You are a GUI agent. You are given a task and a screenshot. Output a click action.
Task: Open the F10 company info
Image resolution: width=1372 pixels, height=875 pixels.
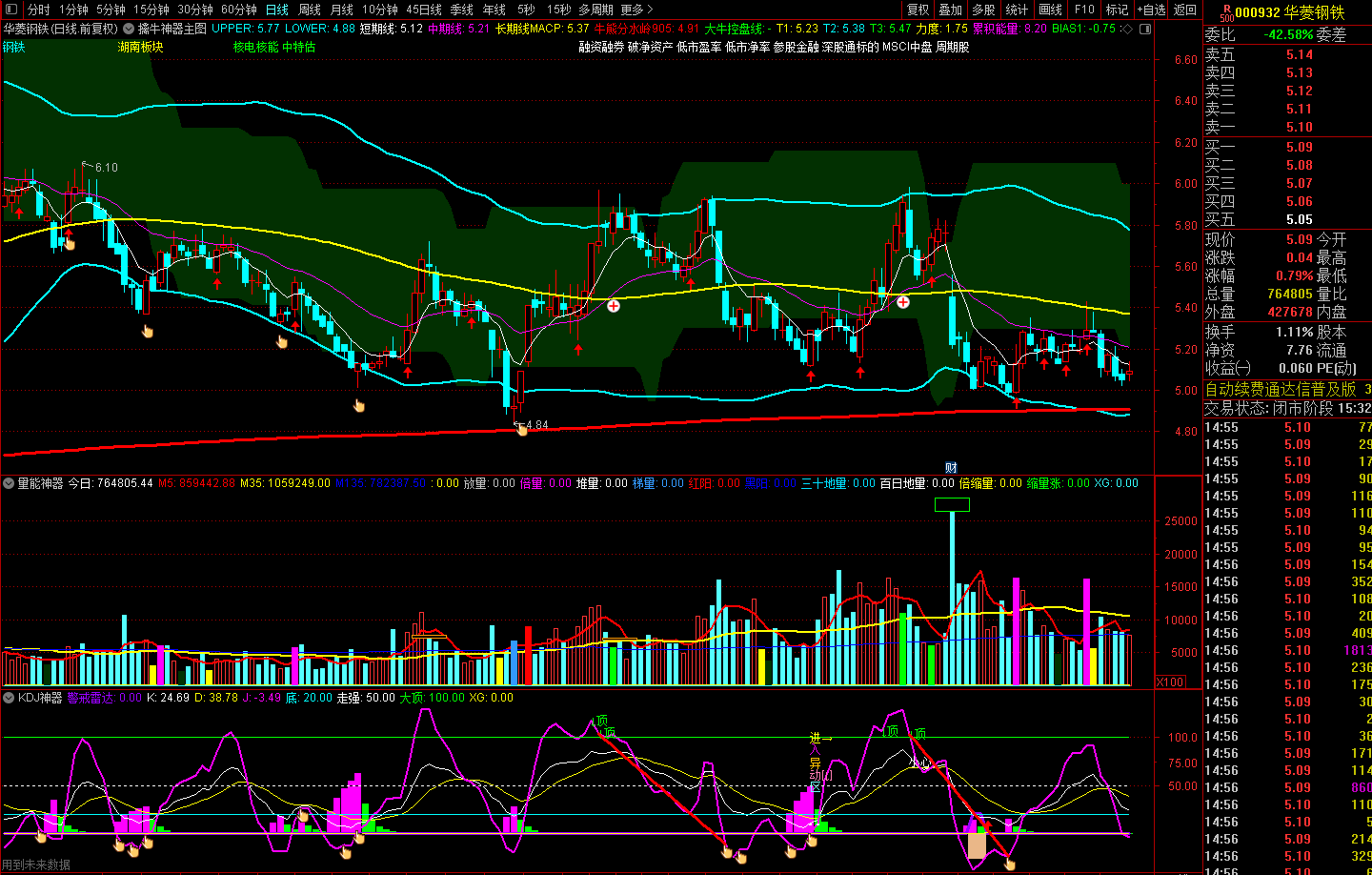1084,10
